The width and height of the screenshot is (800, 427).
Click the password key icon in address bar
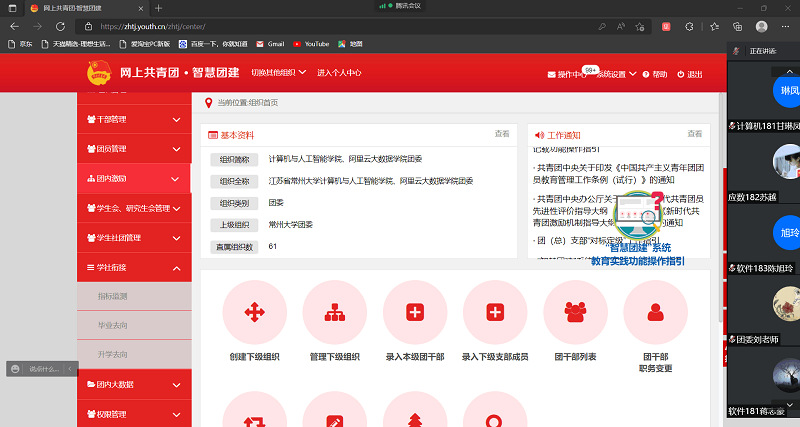point(602,27)
